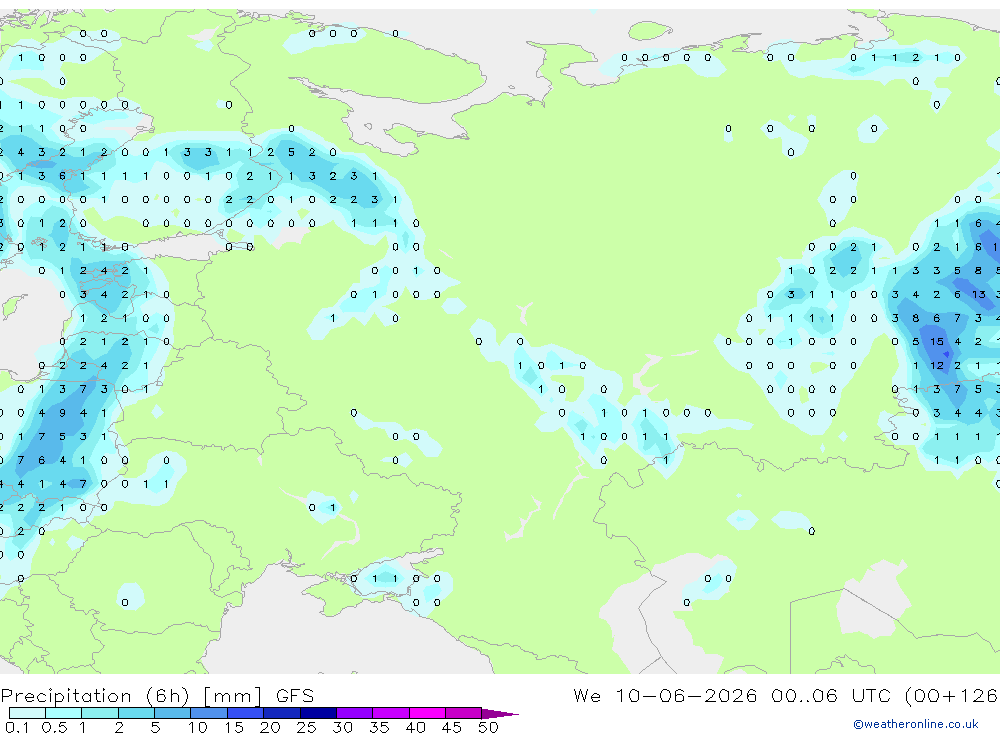Click the "9" precipitation value on the map
Screen dimensions: 1000x733
coord(62,413)
